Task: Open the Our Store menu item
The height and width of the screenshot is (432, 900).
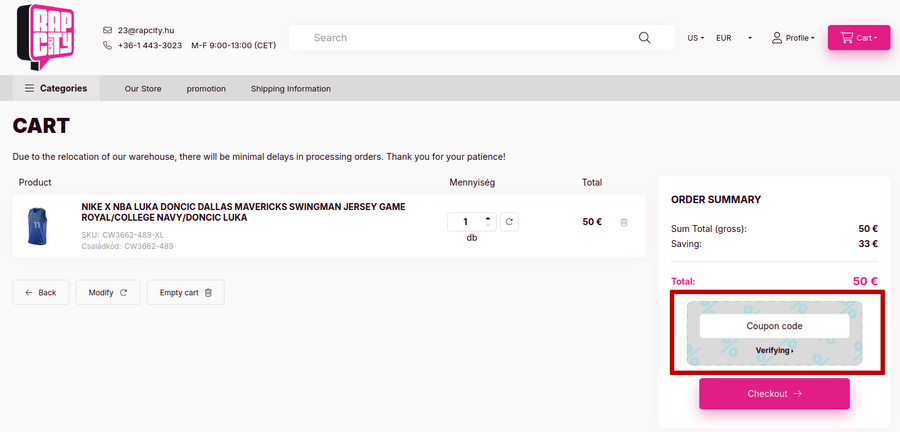Action: click(143, 89)
